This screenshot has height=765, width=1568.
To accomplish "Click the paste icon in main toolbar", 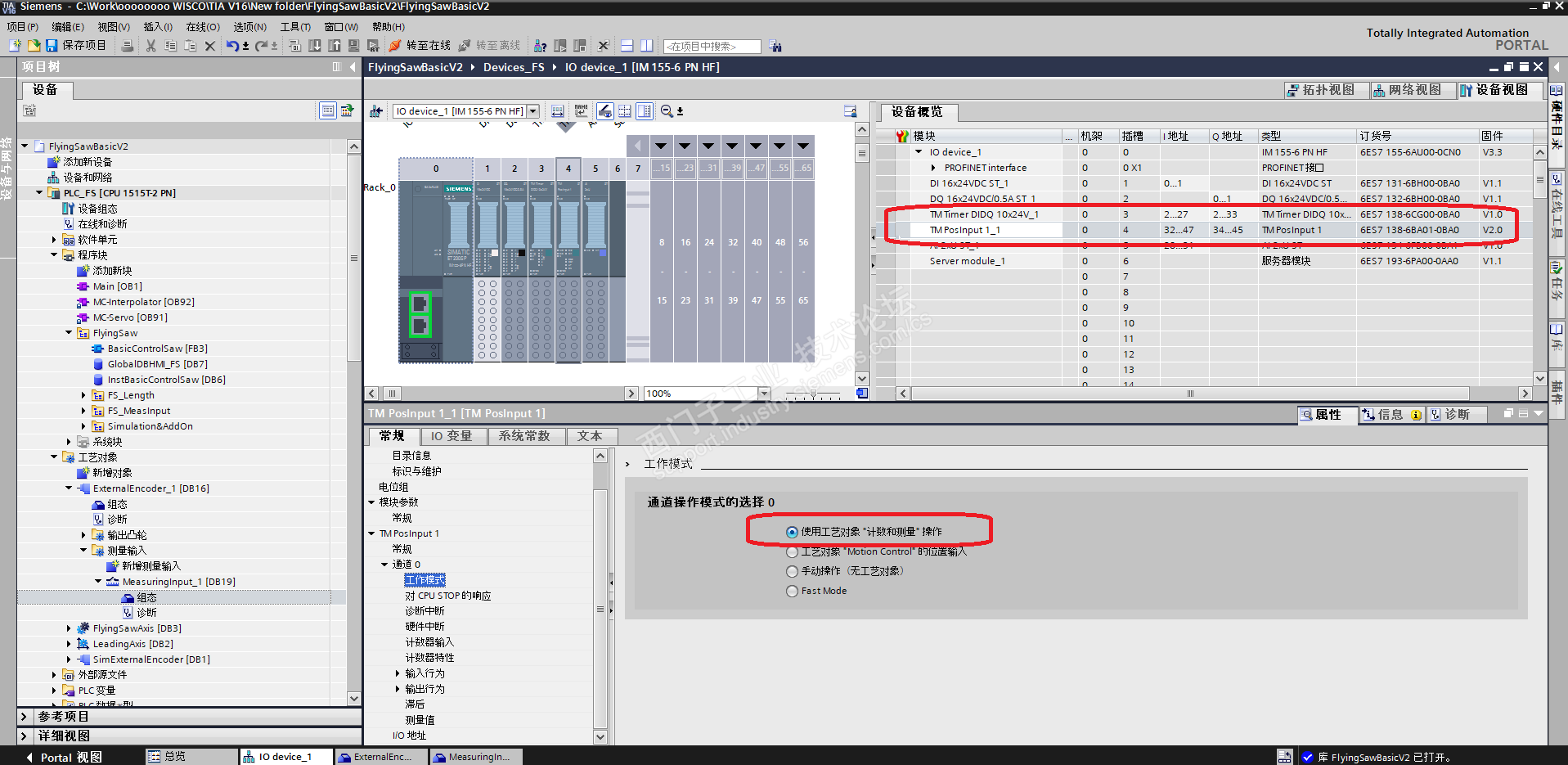I will coord(190,46).
